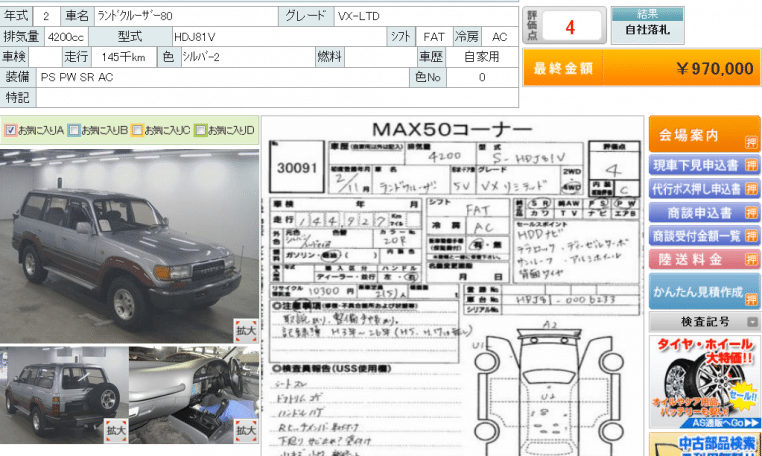Click the 代行ポス押し申込書 button
Viewport: 762px width, 456px height.
704,188
